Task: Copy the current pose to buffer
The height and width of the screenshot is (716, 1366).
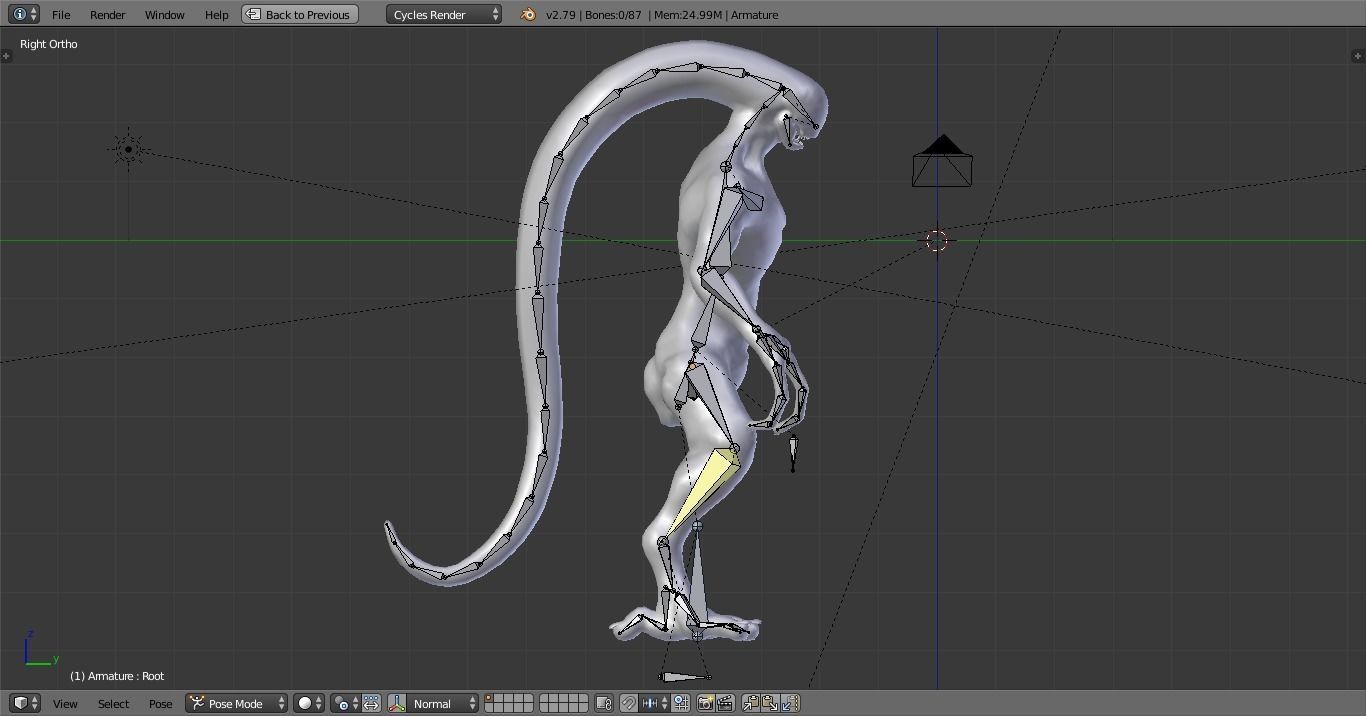Action: 750,703
